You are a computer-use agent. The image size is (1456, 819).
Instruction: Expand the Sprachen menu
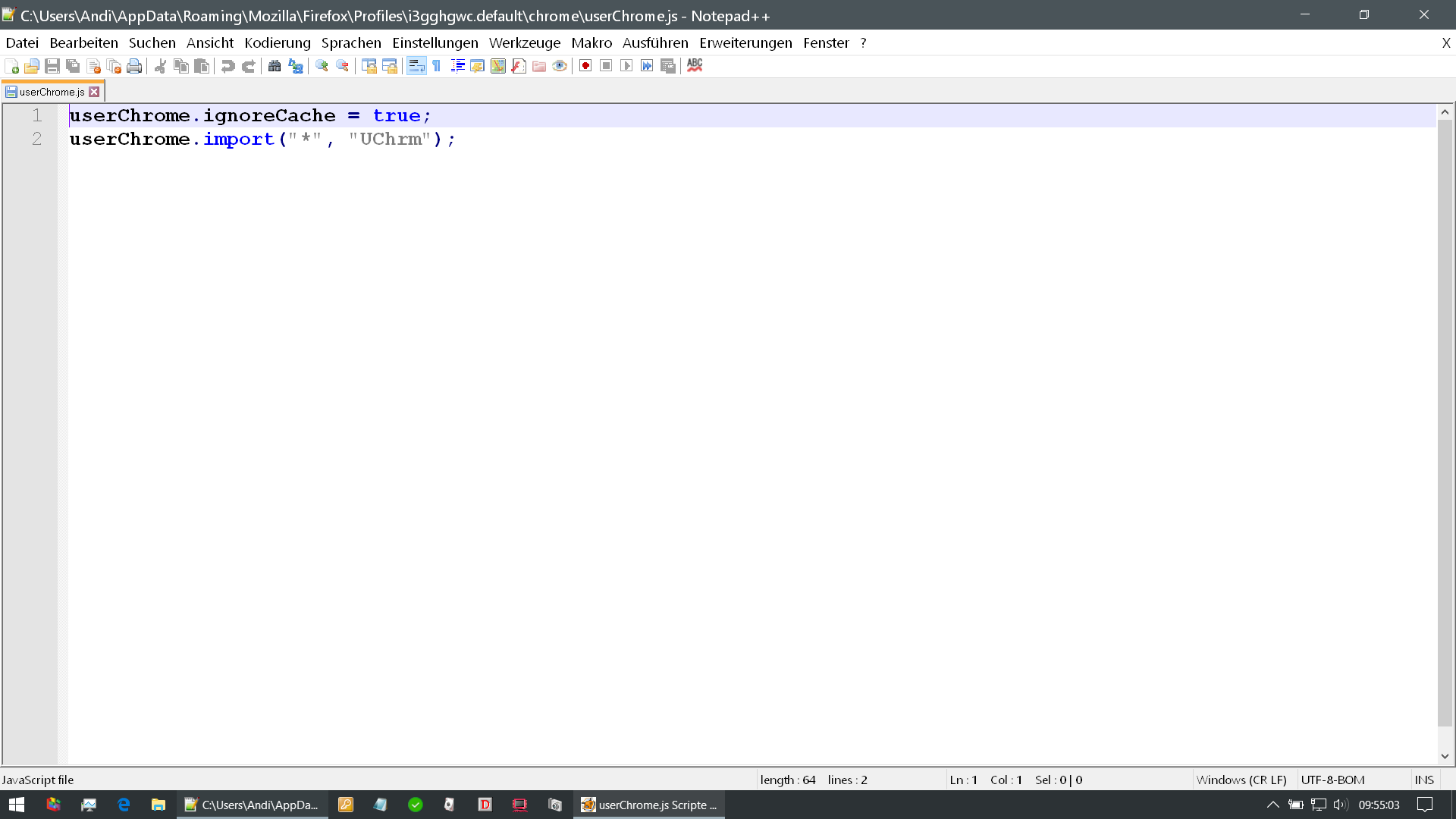(x=351, y=43)
